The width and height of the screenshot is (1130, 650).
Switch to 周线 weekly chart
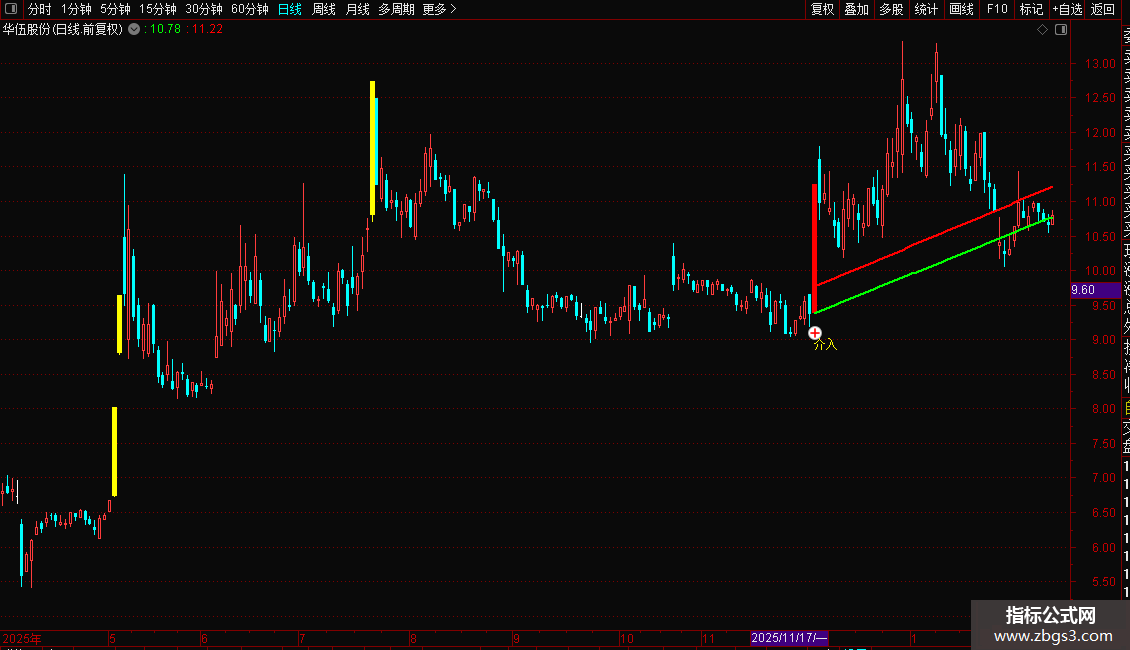324,9
